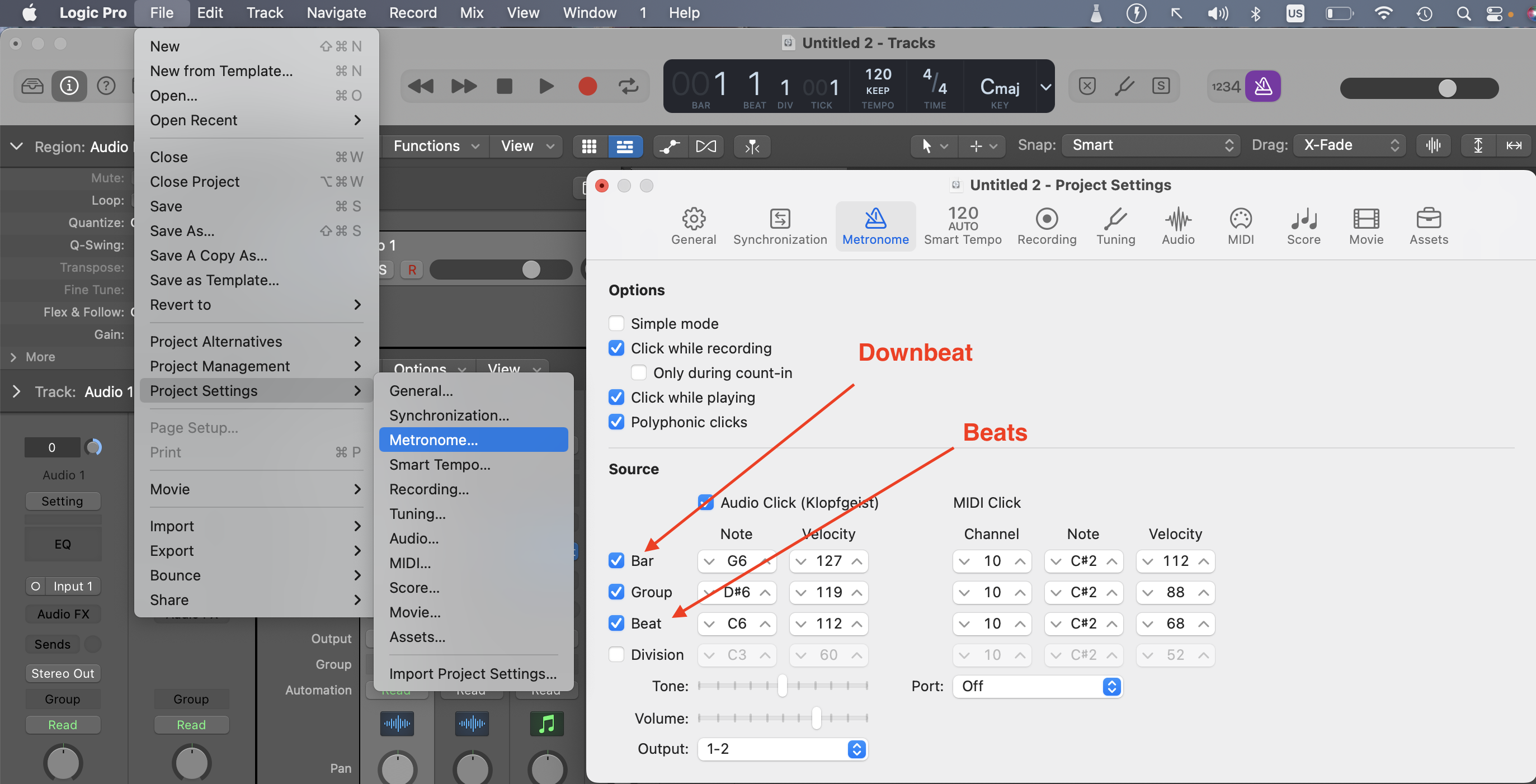This screenshot has height=784, width=1536.
Task: Click the Setting button on Audio 1 strip
Action: [x=63, y=500]
